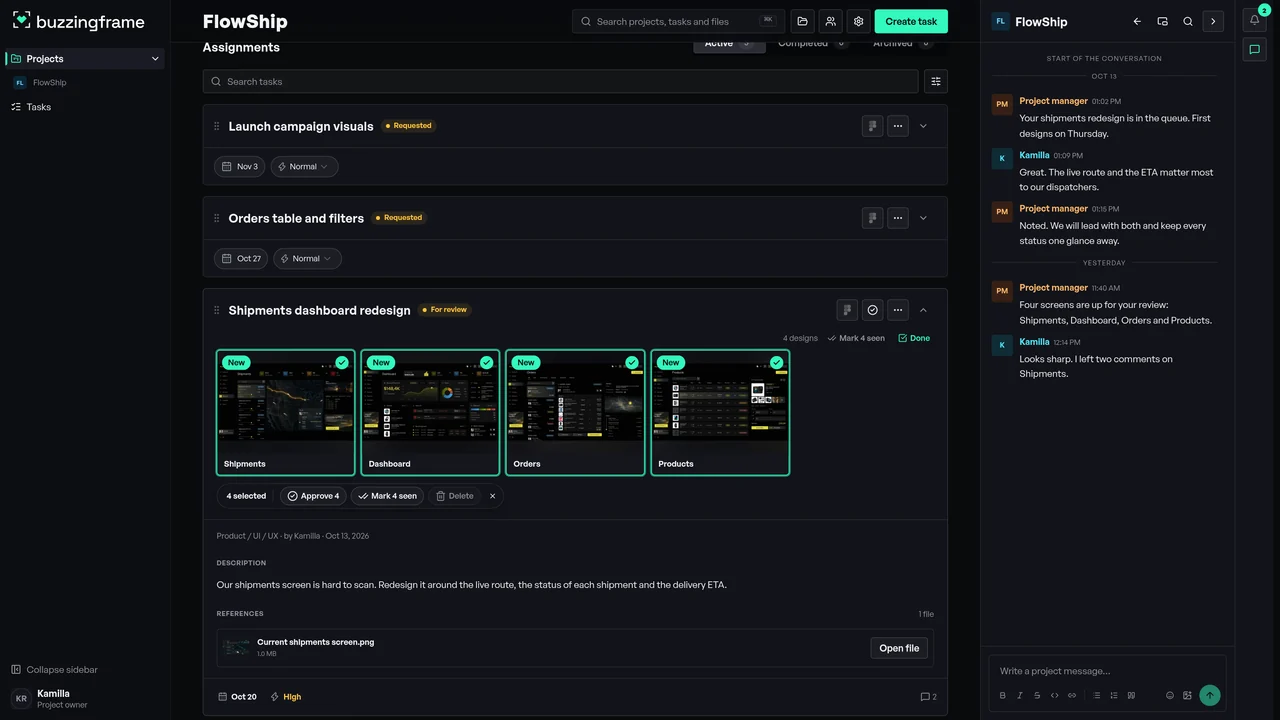Open Tasks in the sidebar
The height and width of the screenshot is (720, 1280).
click(x=39, y=107)
